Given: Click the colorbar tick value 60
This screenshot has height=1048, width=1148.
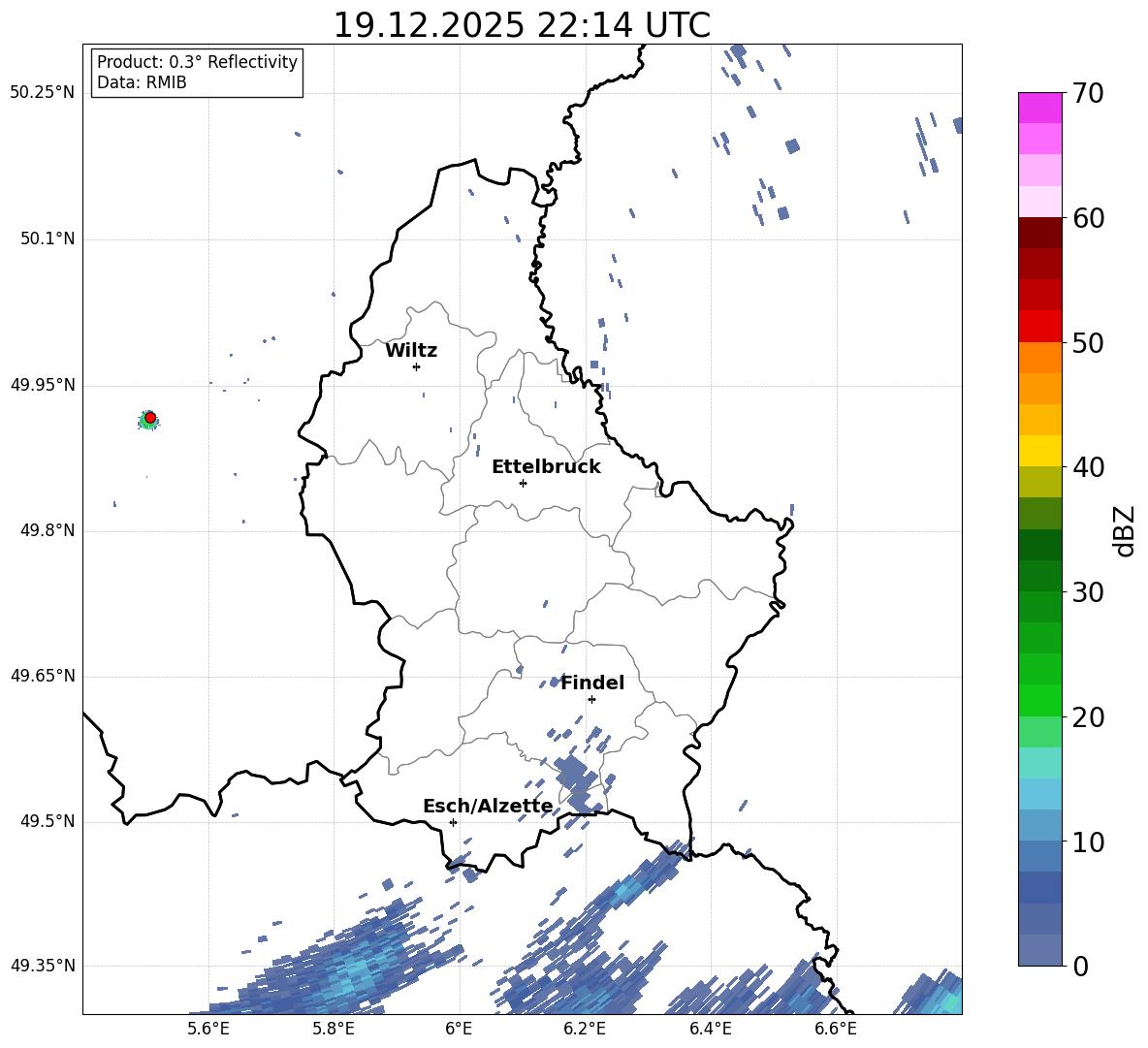Looking at the screenshot, I should coord(1089,218).
